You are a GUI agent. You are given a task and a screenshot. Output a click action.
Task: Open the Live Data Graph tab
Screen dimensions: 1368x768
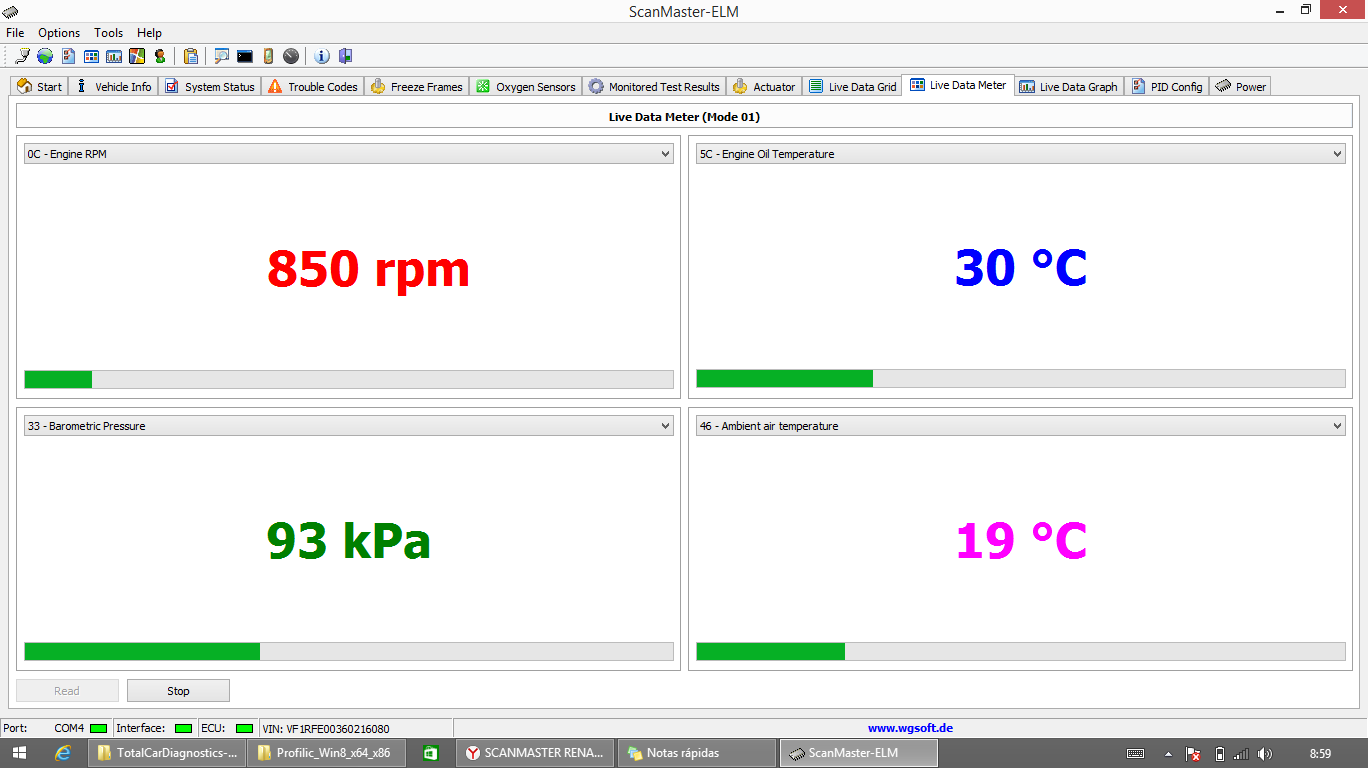1069,87
